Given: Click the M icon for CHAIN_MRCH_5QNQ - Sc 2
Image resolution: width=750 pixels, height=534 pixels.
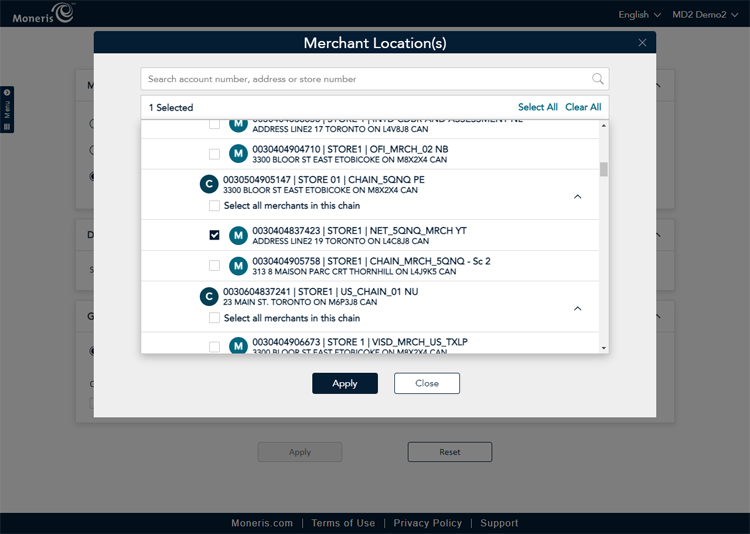Looking at the screenshot, I should point(238,266).
